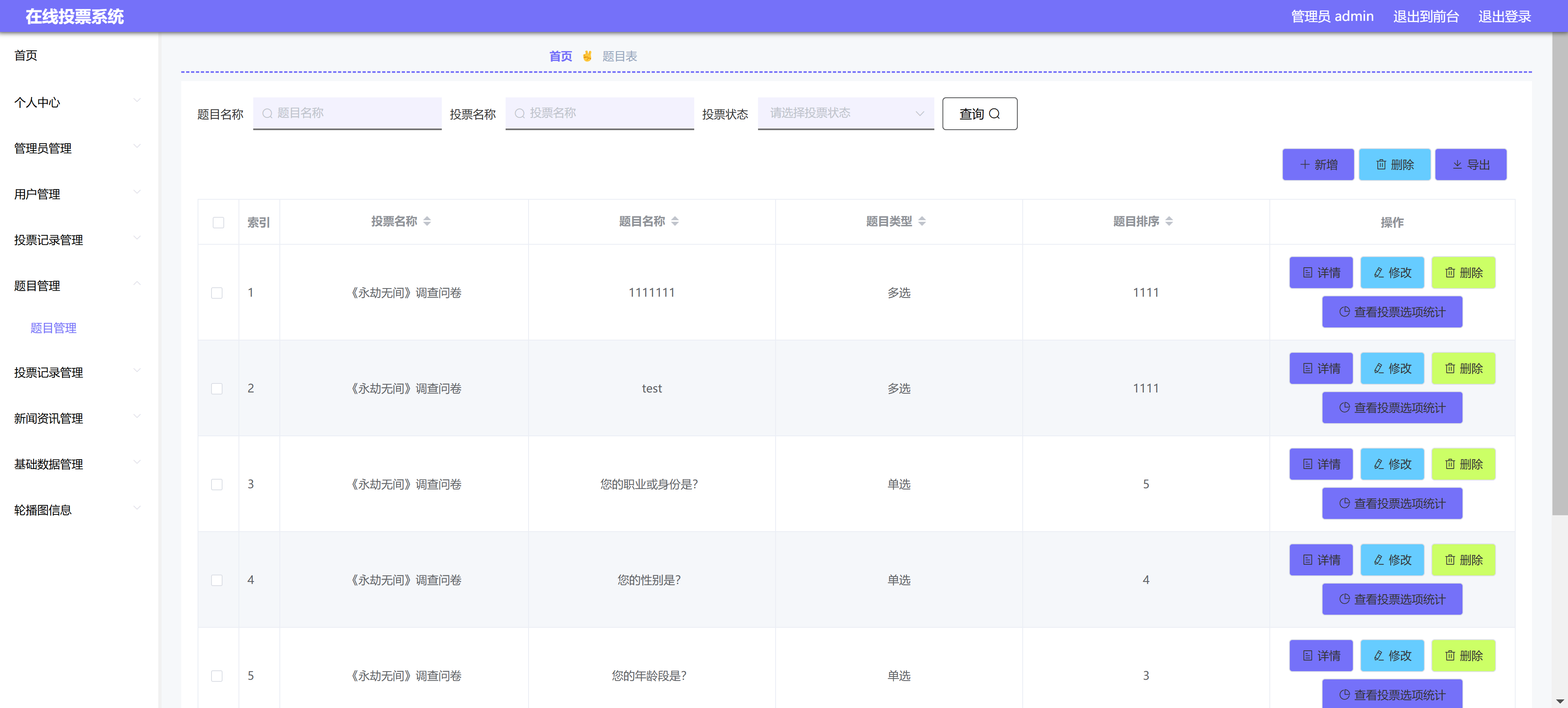The image size is (1568, 708).
Task: Click the pencil icon of row 2 修改
Action: coord(1379,368)
